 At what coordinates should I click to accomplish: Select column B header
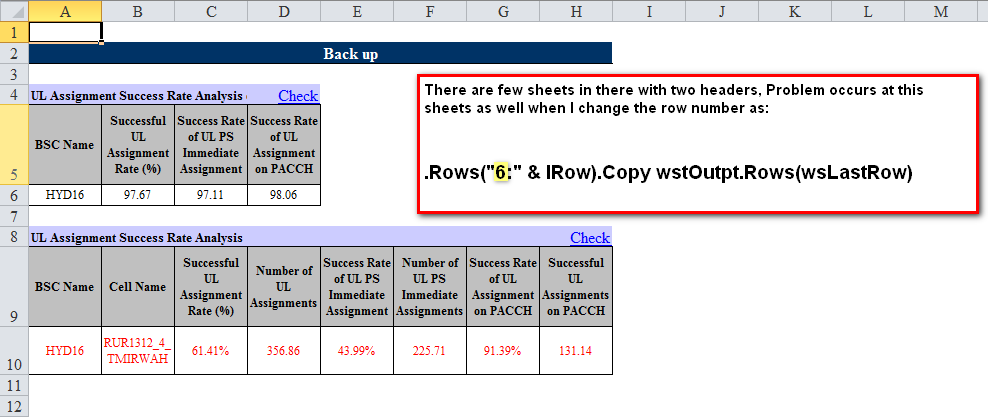[x=137, y=11]
